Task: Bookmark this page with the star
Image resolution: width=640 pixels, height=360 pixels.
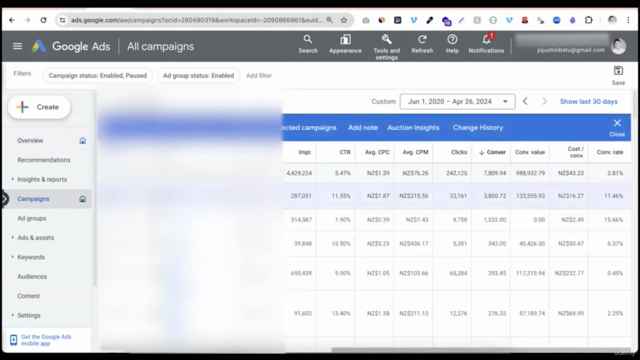Action: [344, 20]
